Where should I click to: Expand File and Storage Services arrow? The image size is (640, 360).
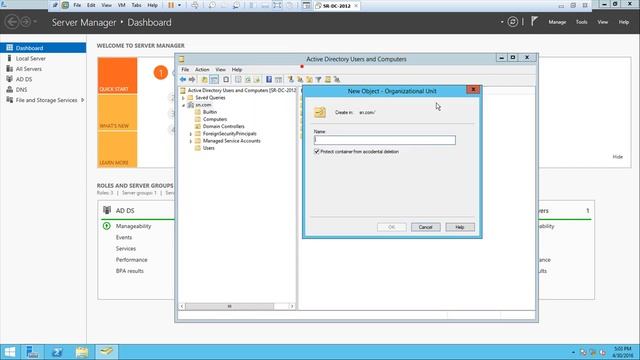83,100
